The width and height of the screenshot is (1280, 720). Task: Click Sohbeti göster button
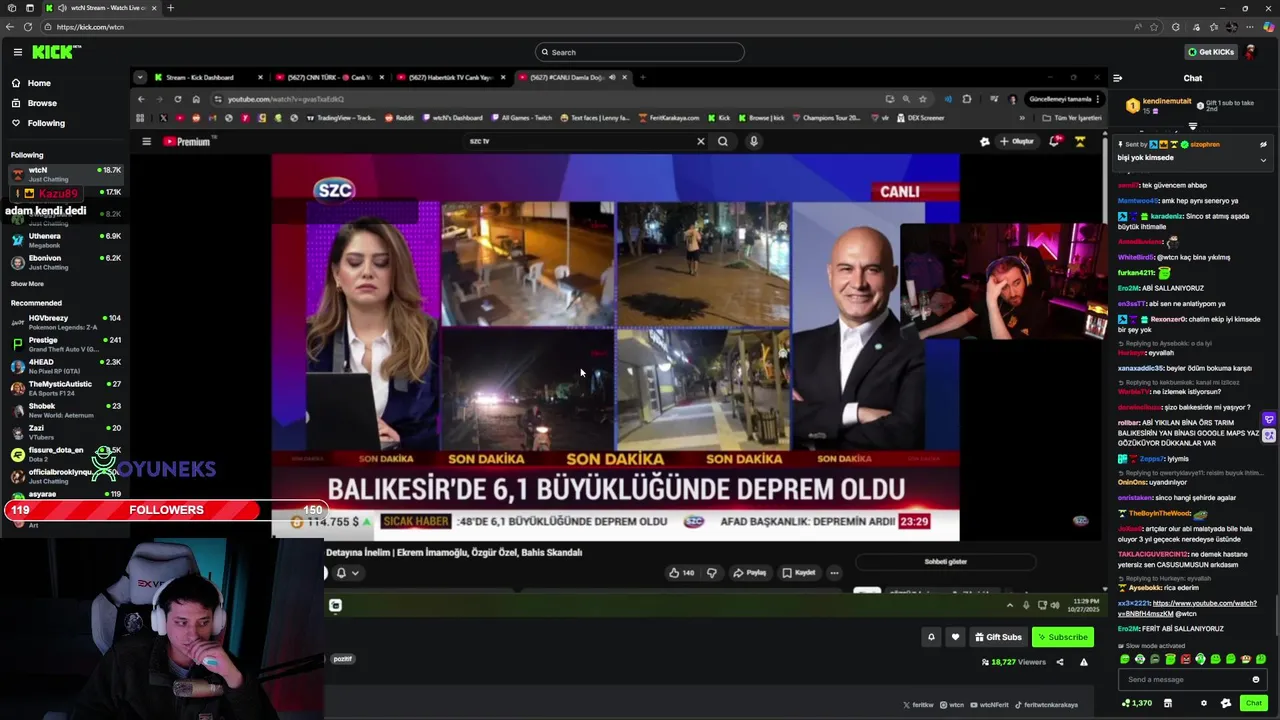tap(946, 562)
